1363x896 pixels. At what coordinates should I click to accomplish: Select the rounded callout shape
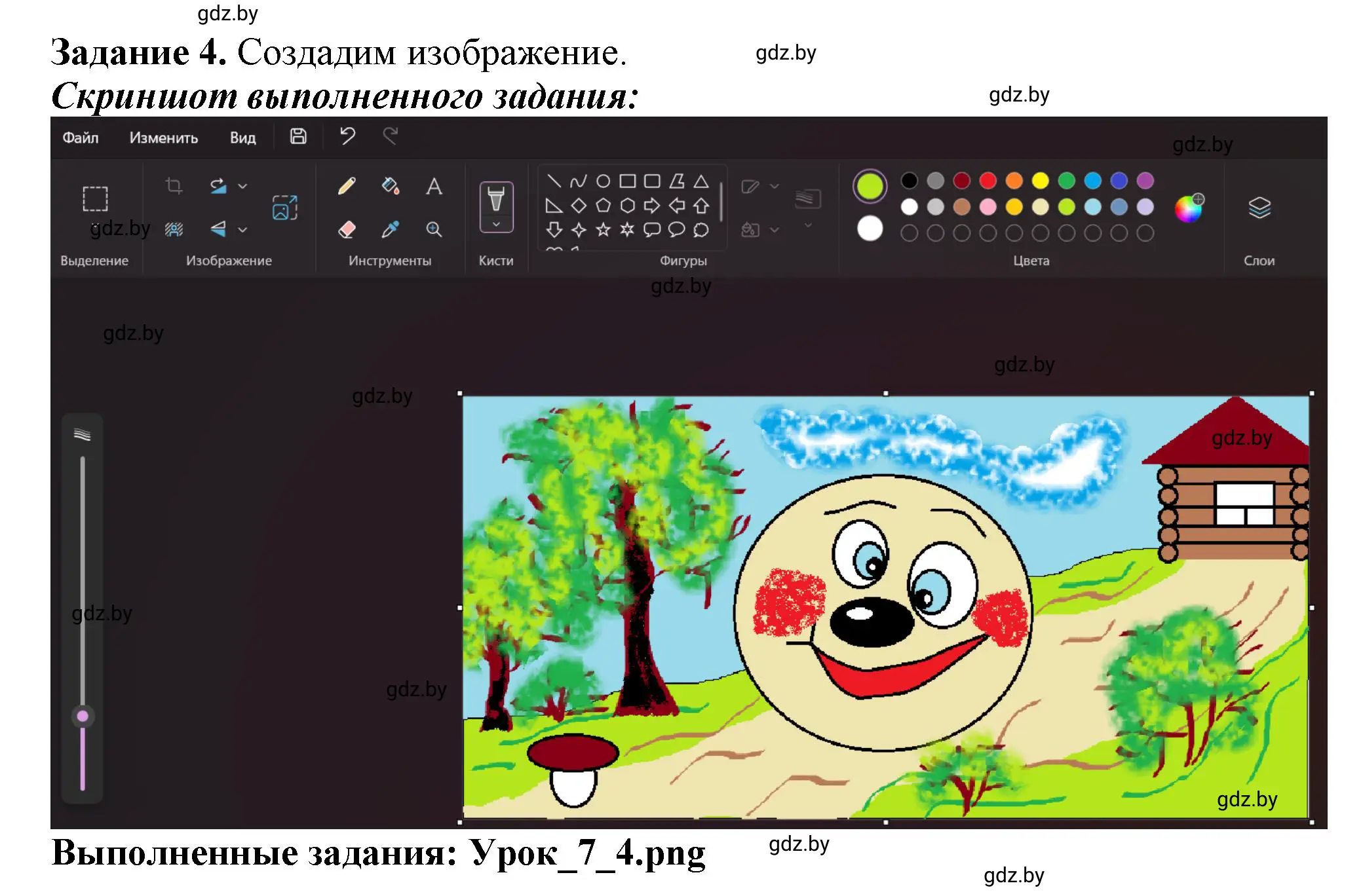click(x=652, y=229)
